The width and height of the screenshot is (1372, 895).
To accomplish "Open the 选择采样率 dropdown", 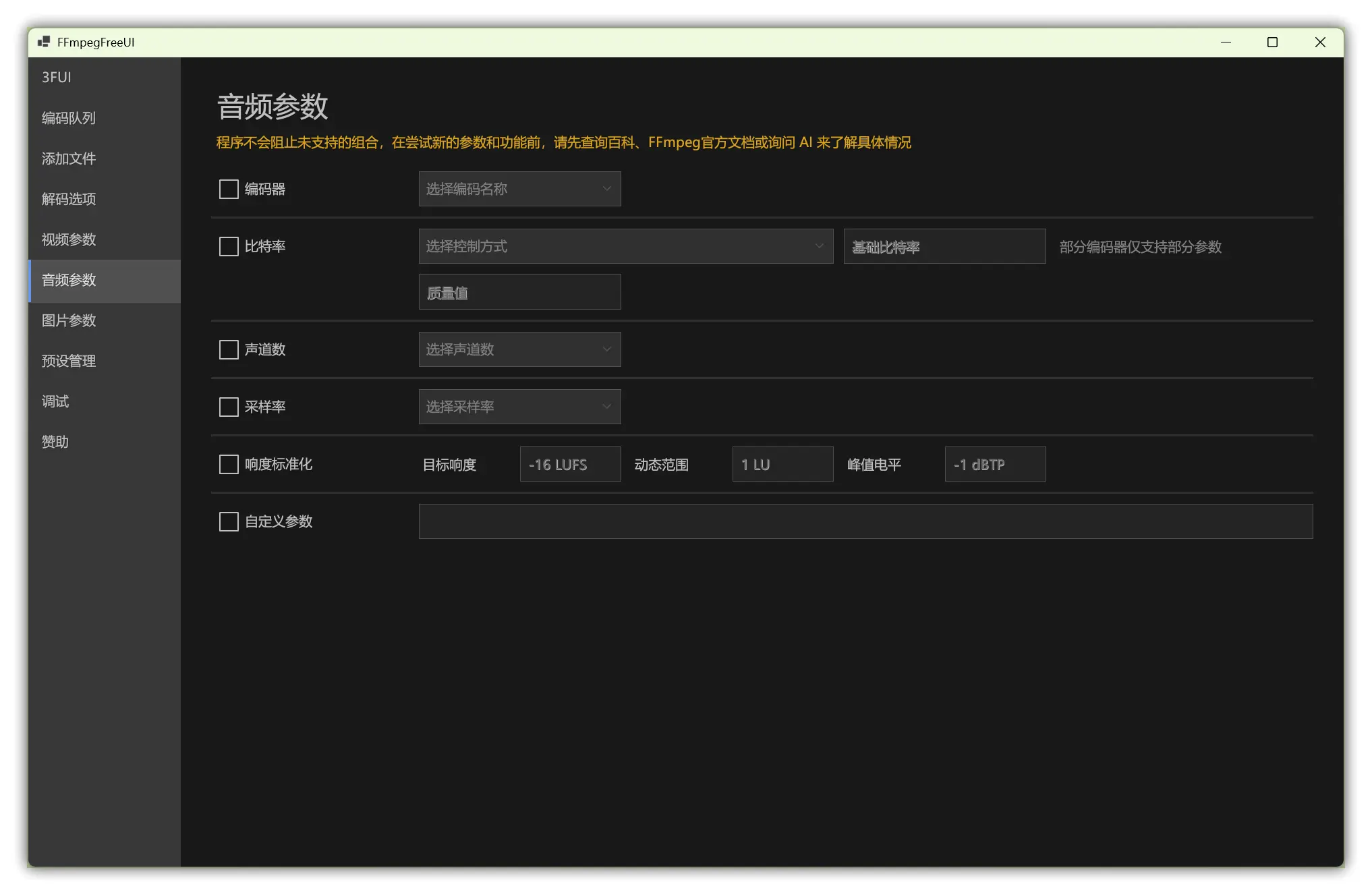I will [x=519, y=407].
